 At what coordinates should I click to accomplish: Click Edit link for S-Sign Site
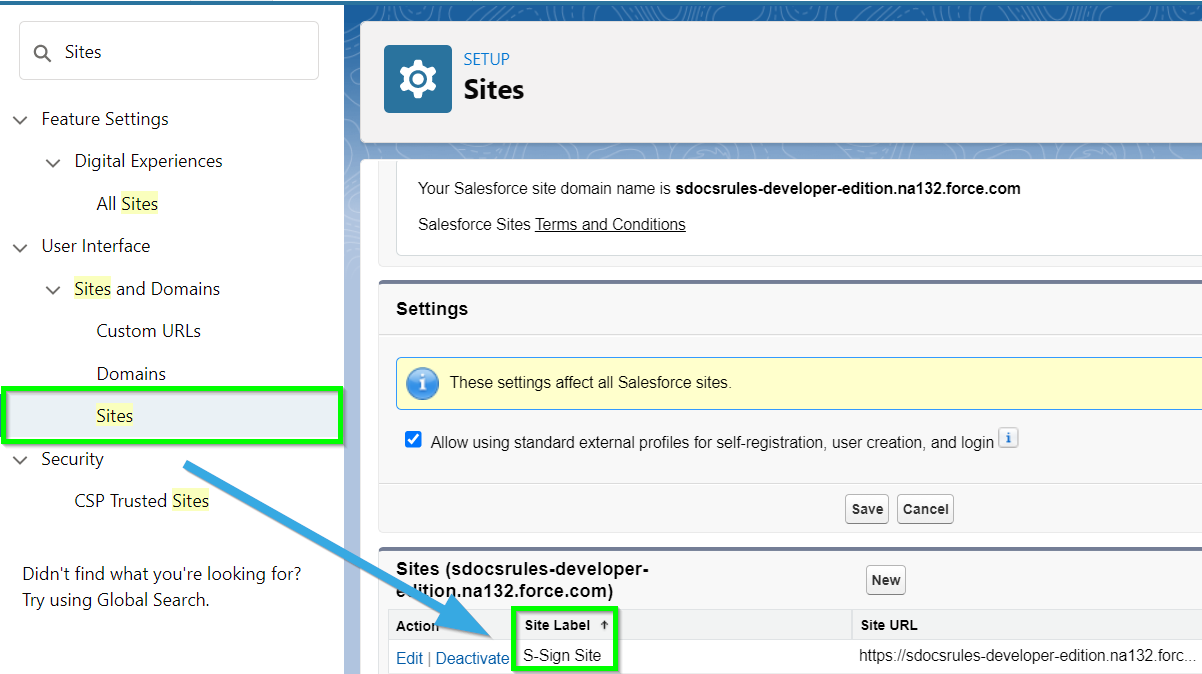point(410,658)
